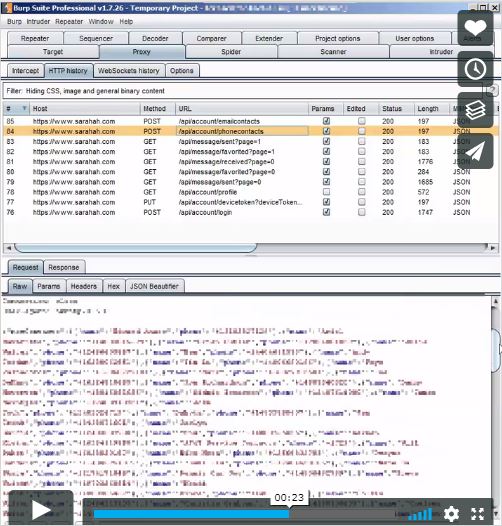Screen dimensions: 502x526
Task: Open the Intruder menu in menu bar
Action: tap(38, 21)
